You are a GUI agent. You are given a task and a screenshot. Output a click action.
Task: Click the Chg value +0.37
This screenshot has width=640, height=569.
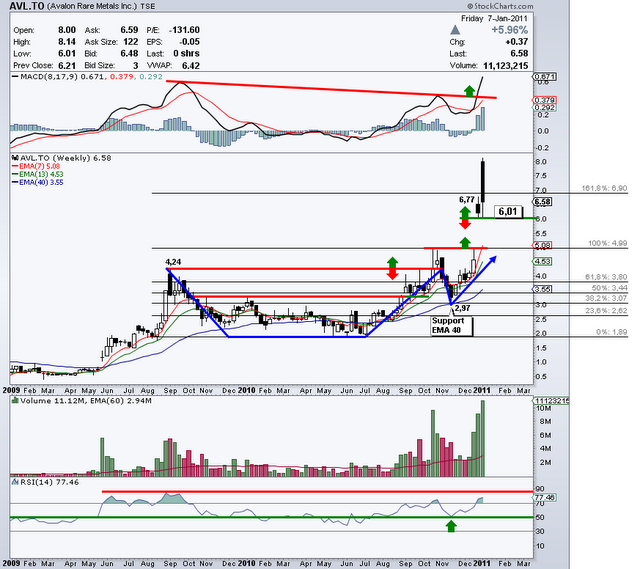(x=517, y=42)
